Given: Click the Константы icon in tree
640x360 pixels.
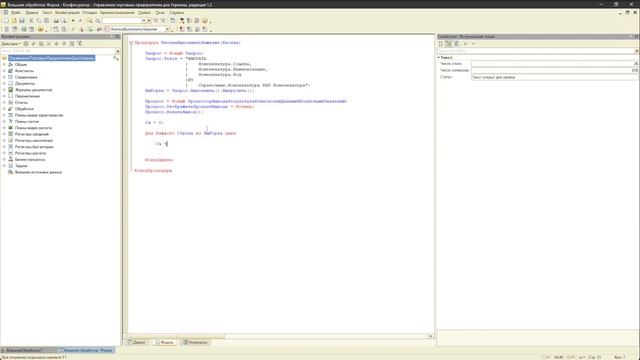Looking at the screenshot, I should (11, 71).
